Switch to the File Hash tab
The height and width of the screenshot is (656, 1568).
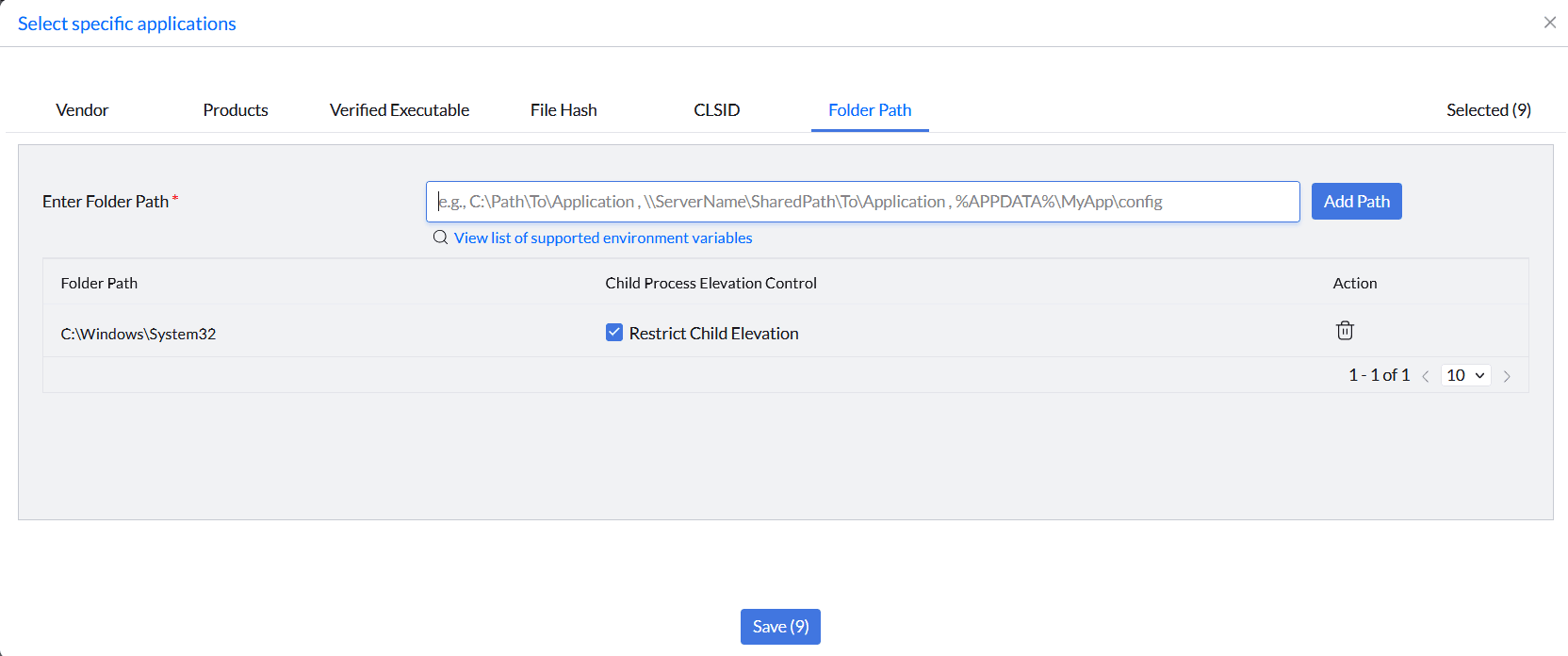tap(563, 109)
